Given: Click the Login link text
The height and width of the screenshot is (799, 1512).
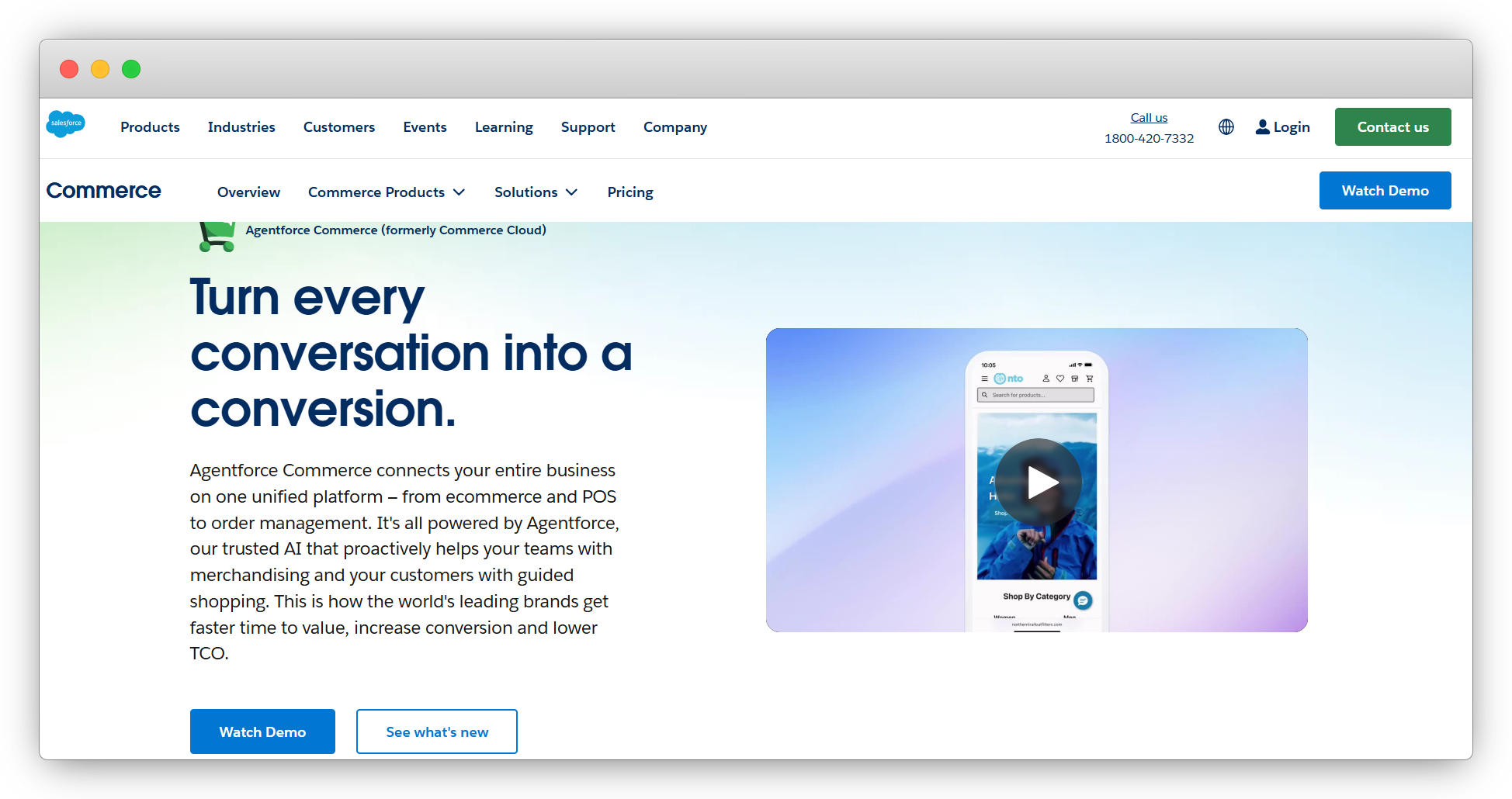Looking at the screenshot, I should coord(1292,126).
